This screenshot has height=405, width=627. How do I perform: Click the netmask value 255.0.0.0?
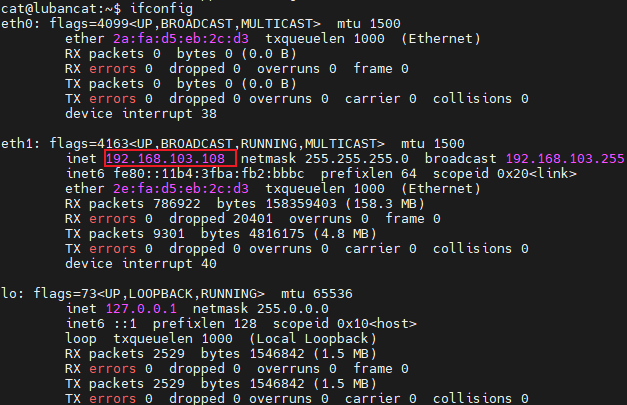[293, 309]
